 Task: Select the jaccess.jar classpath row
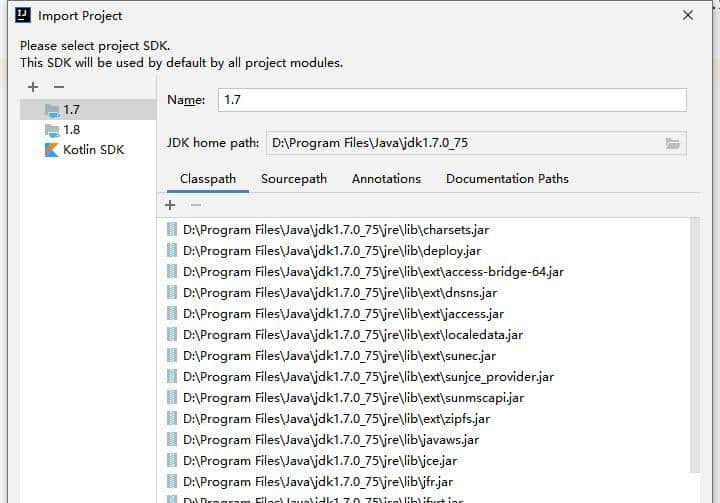(x=425, y=314)
